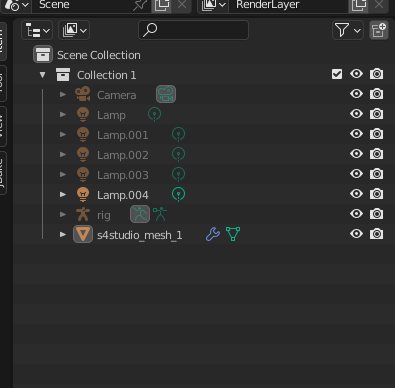Screen dimensions: 395x388
Task: Select the s4studio_mesh_1 name
Action: click(140, 235)
